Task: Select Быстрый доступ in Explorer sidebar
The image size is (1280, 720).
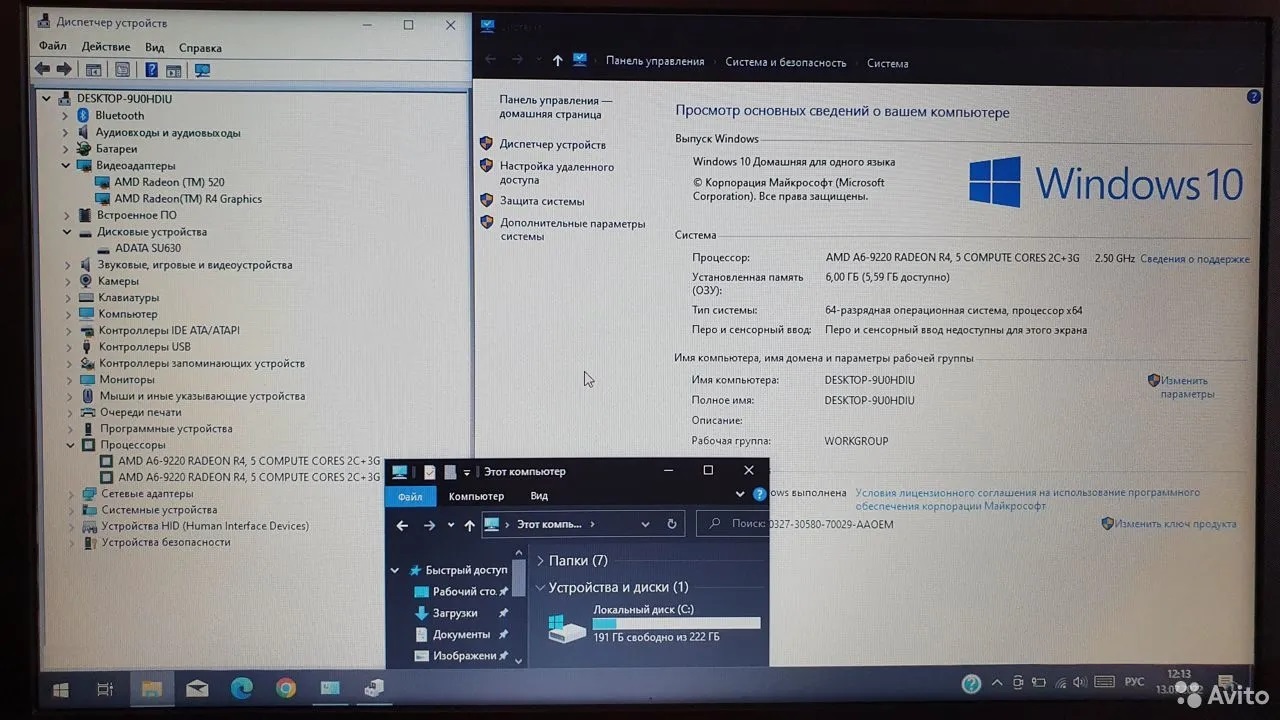Action: pos(466,570)
